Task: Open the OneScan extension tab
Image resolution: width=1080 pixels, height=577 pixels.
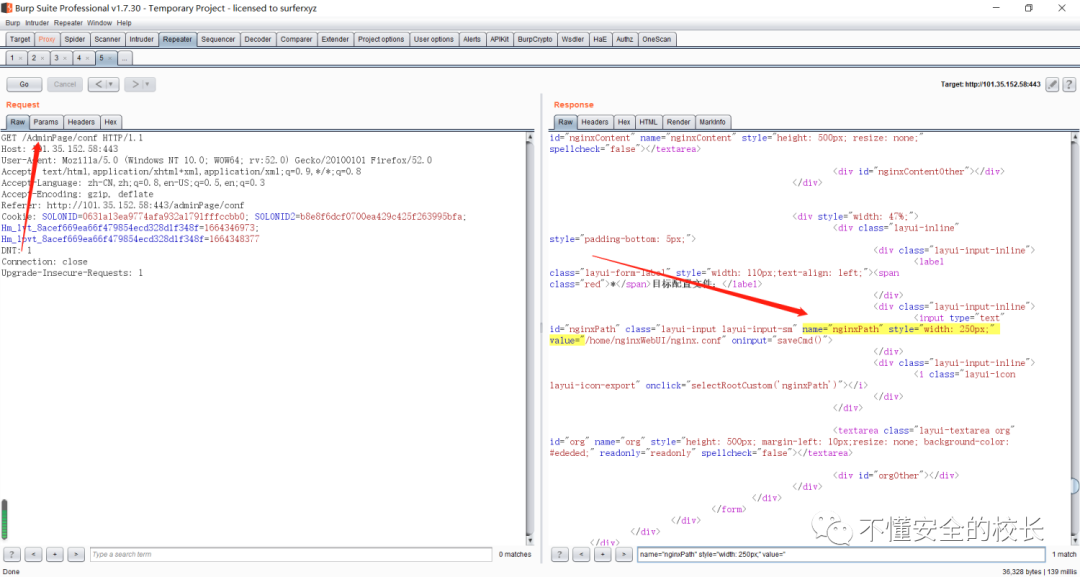Action: [x=656, y=39]
